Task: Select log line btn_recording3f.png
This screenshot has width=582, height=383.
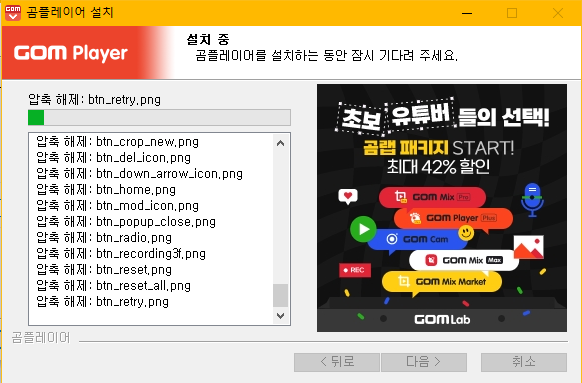Action: coord(121,253)
